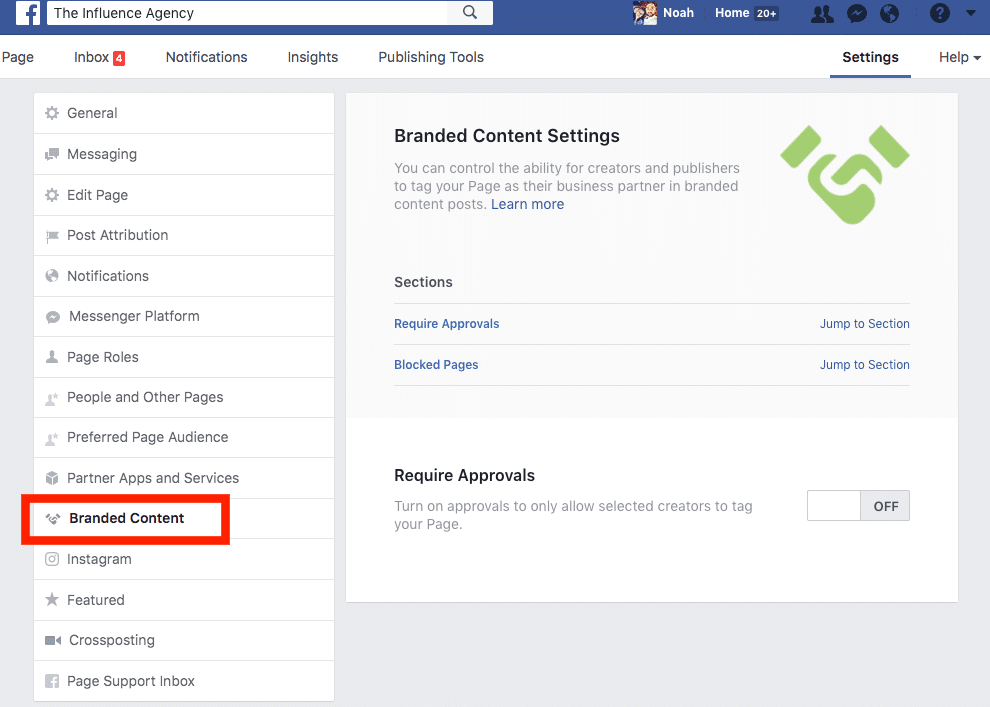Image resolution: width=990 pixels, height=707 pixels.
Task: Click the Require Approvals section link
Action: click(x=446, y=324)
